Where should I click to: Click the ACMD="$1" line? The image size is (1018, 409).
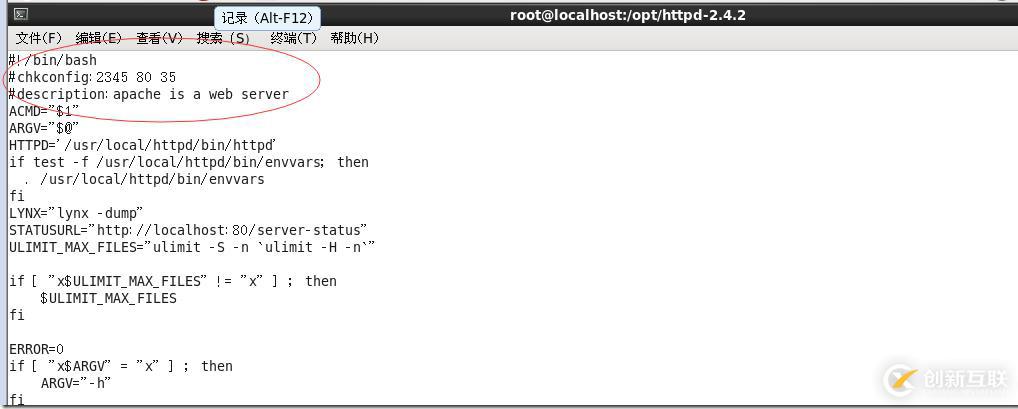point(44,111)
